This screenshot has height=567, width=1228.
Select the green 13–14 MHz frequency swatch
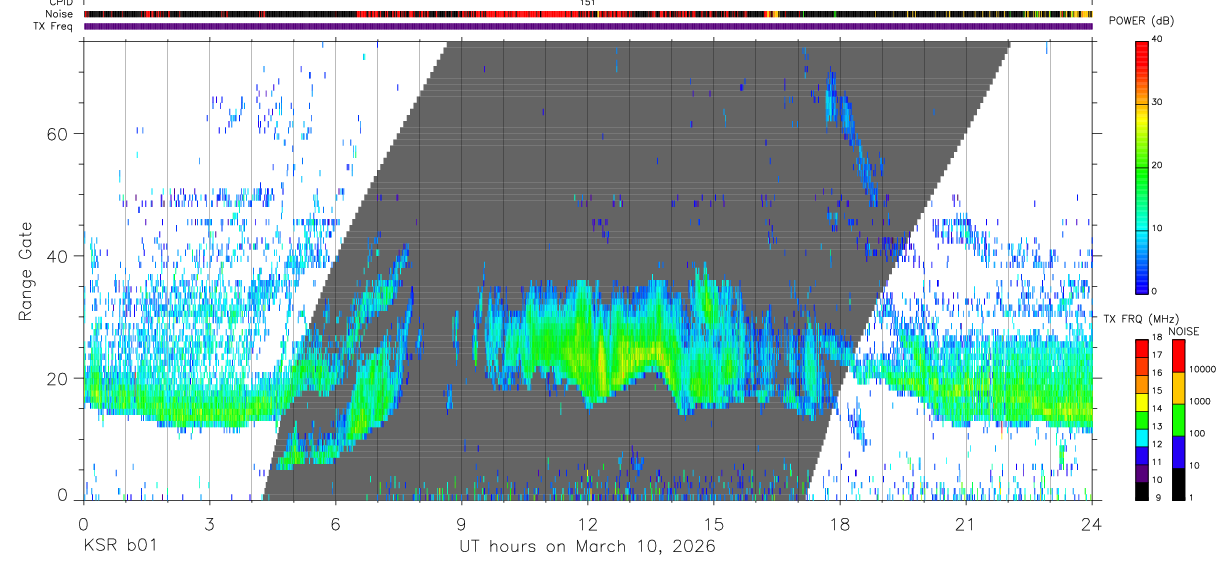click(1142, 420)
